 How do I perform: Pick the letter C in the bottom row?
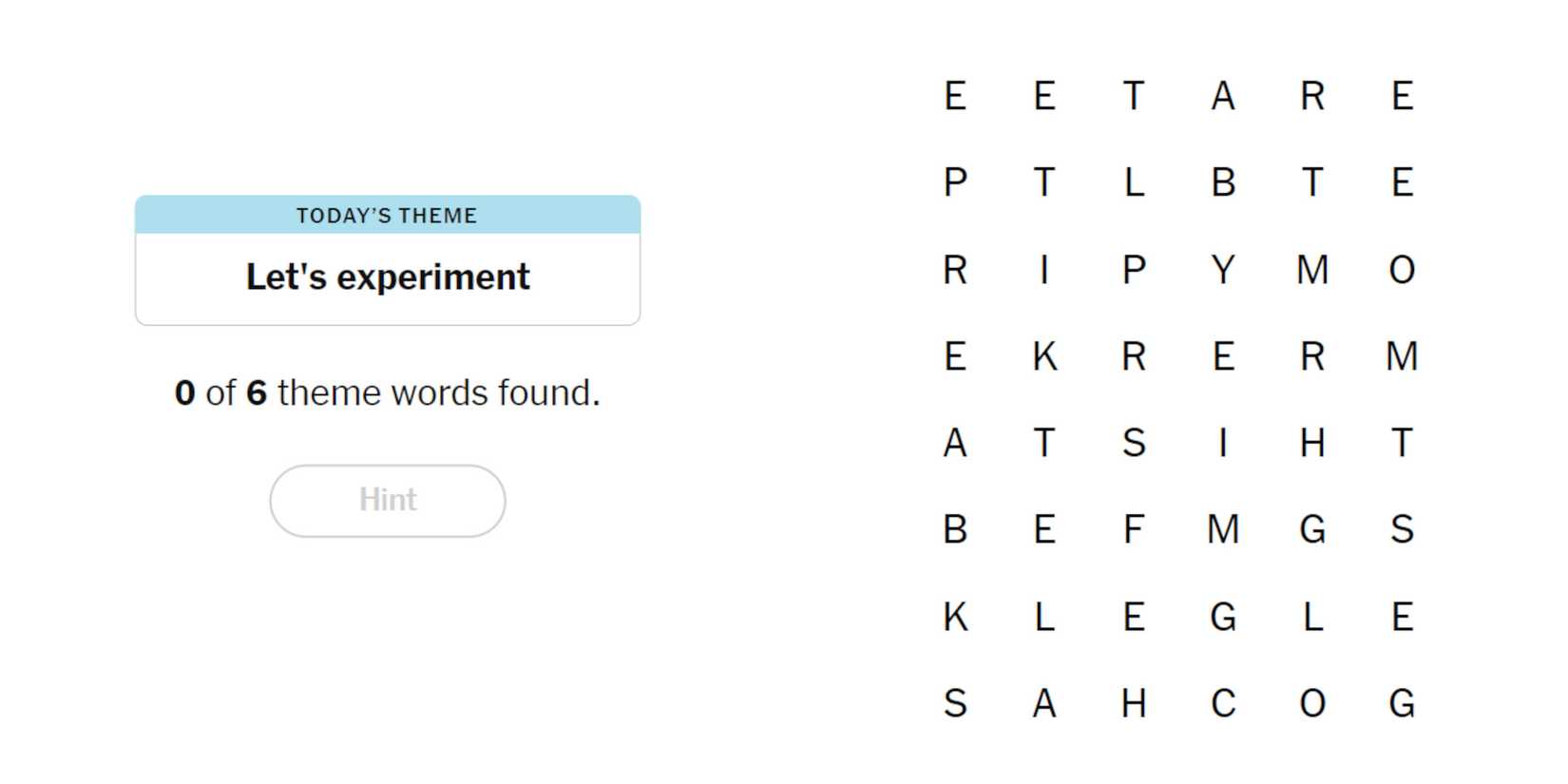click(1222, 704)
